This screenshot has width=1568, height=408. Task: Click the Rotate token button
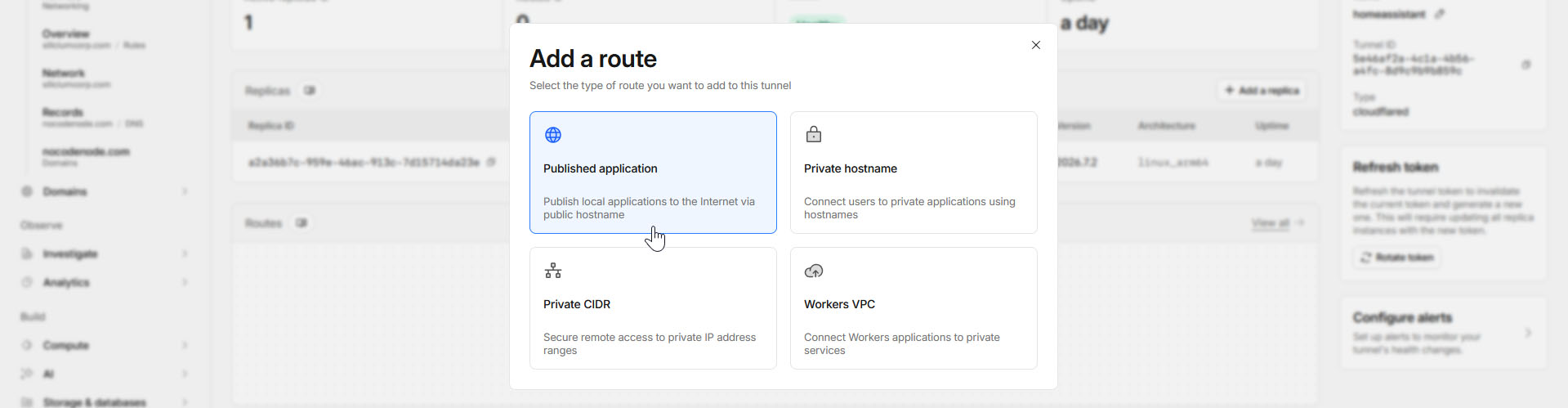pyautogui.click(x=1396, y=257)
